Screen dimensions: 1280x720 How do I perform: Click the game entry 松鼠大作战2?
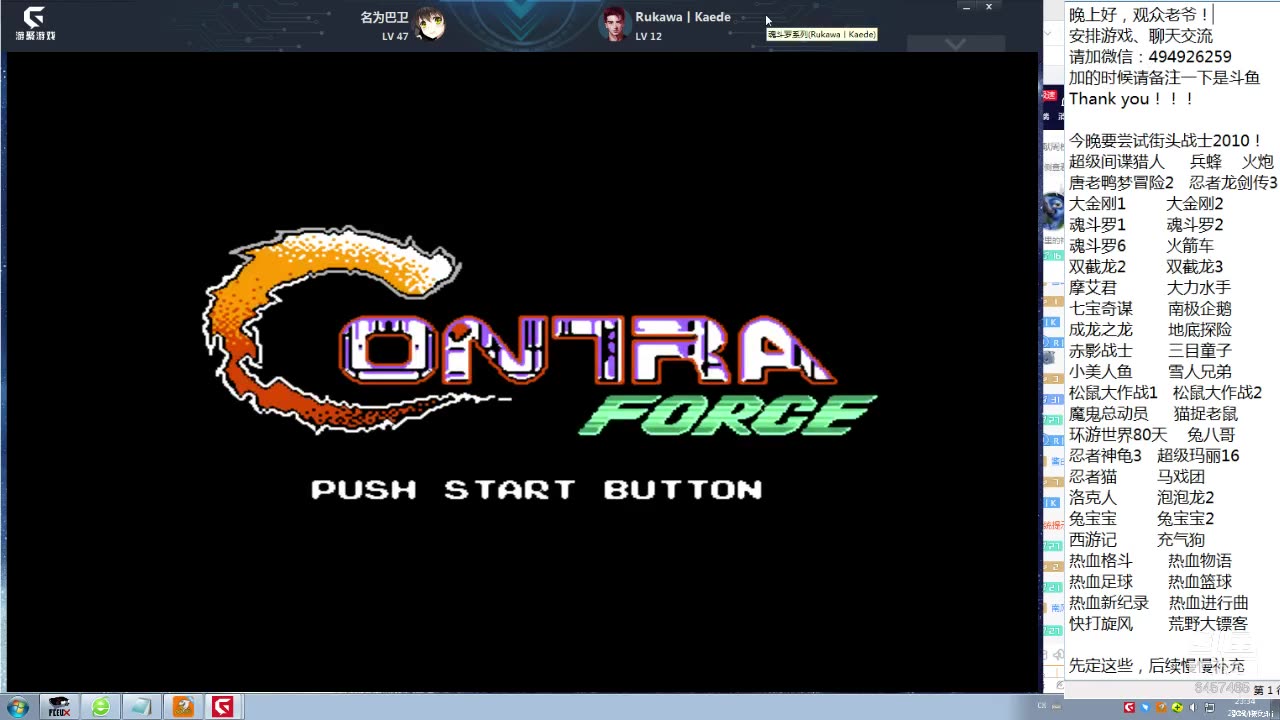tap(1217, 393)
